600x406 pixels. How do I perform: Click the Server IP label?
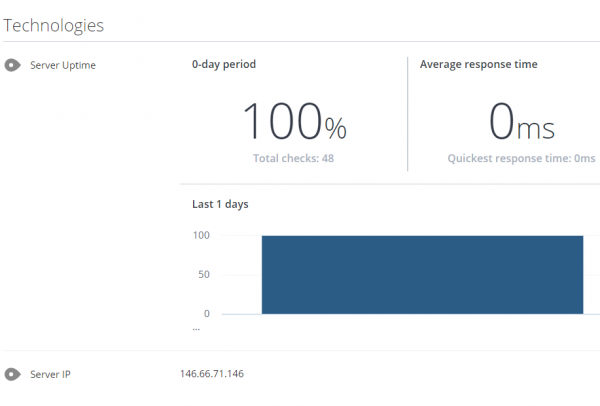coord(51,374)
